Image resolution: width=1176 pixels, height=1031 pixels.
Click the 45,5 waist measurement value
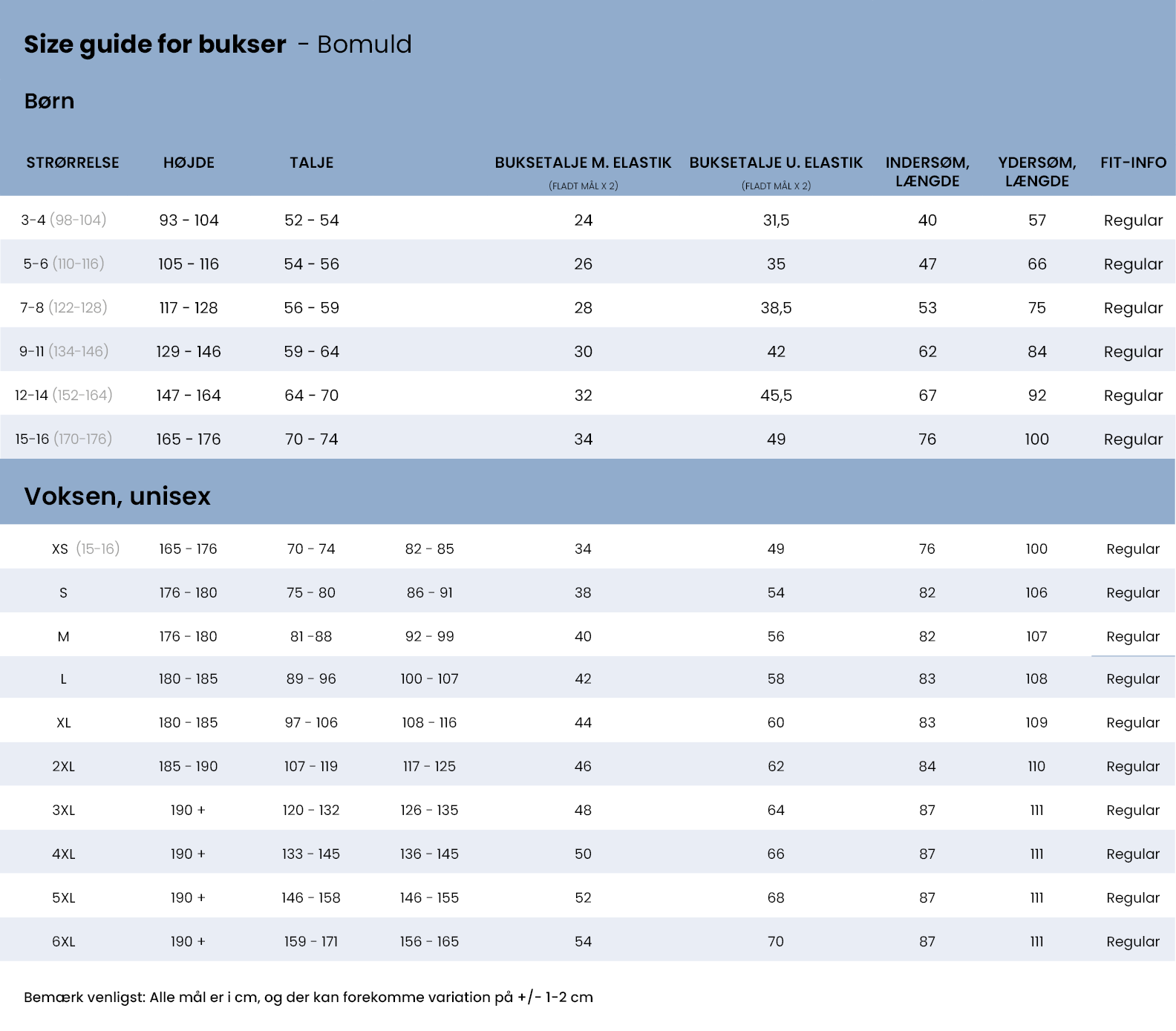[x=776, y=395]
